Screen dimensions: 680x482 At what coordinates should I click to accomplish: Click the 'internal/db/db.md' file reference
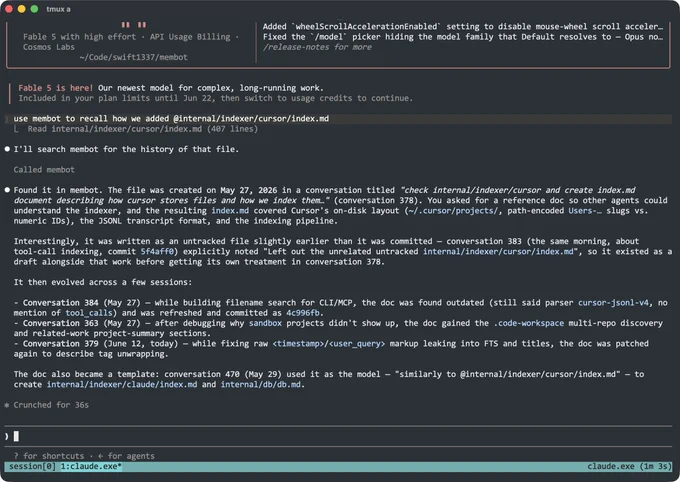click(261, 384)
